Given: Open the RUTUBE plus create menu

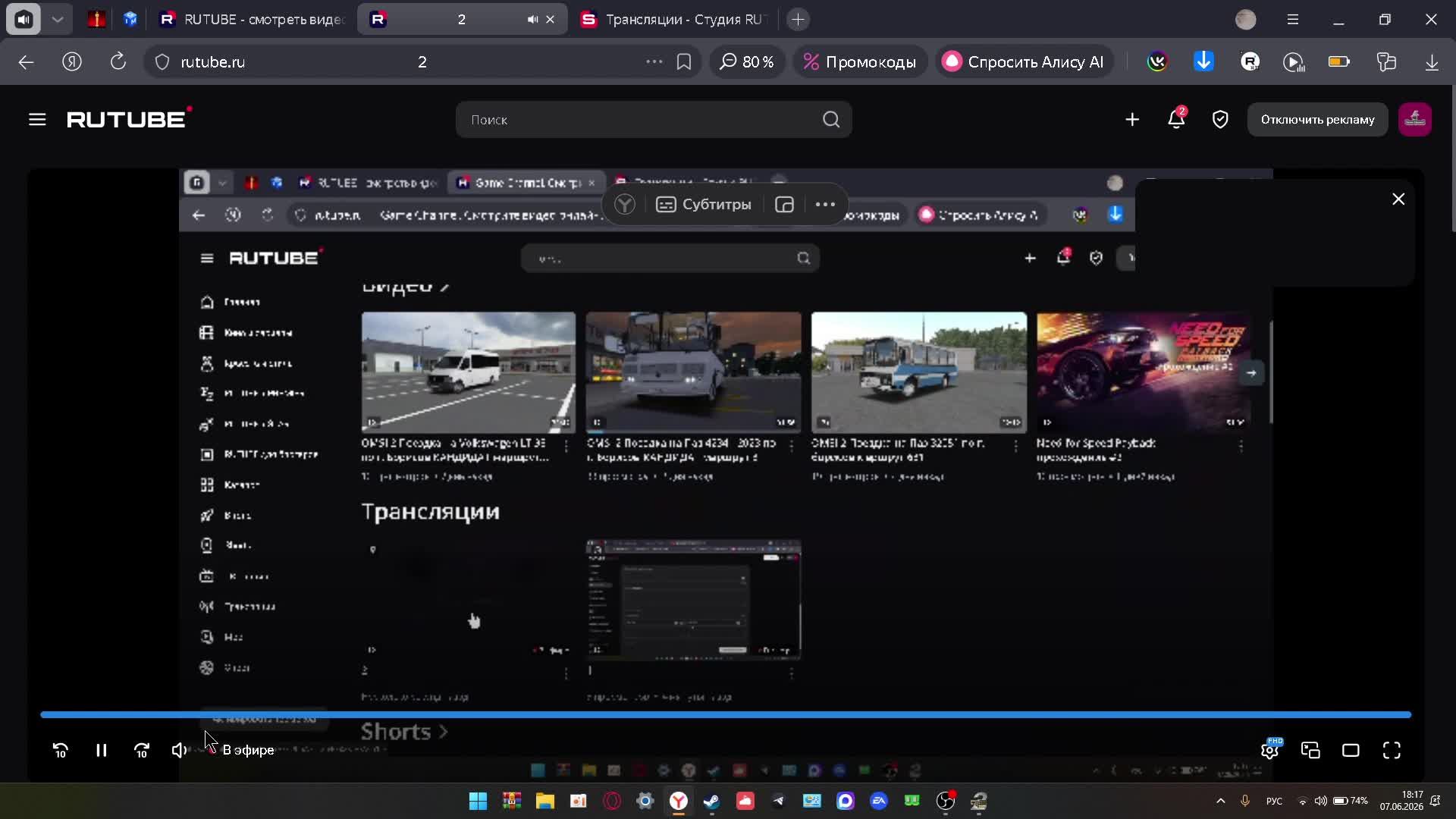Looking at the screenshot, I should pos(1132,119).
